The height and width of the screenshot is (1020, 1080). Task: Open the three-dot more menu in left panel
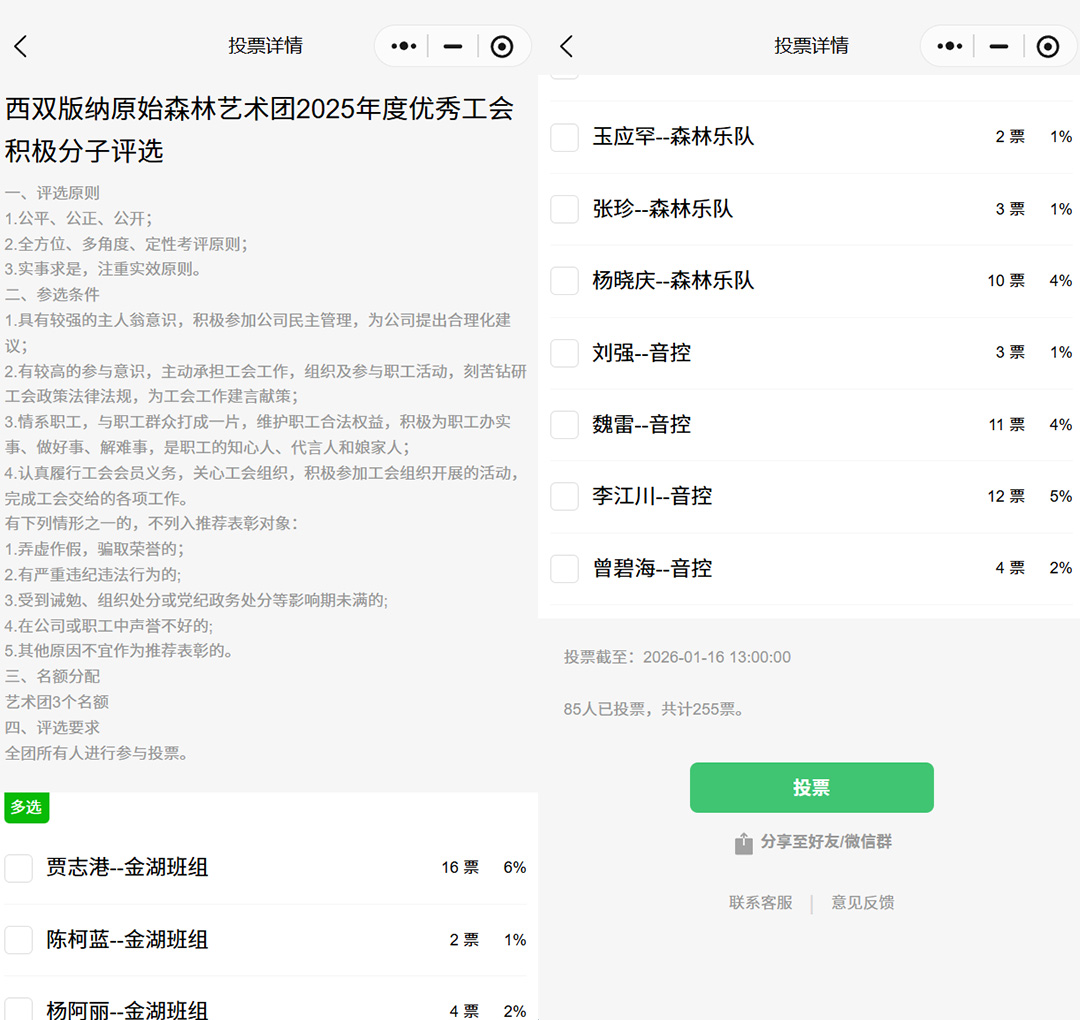[x=404, y=46]
